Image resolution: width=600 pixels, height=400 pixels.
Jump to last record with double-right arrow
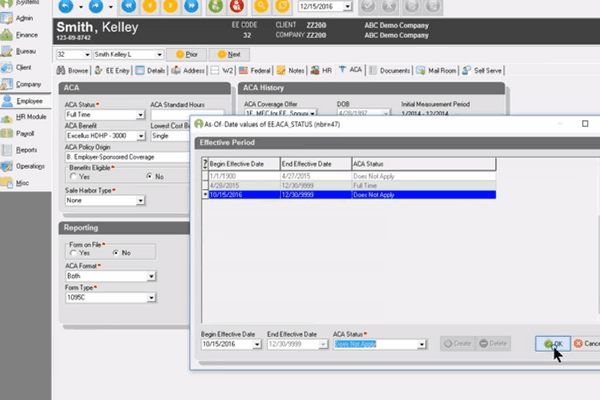pos(191,6)
